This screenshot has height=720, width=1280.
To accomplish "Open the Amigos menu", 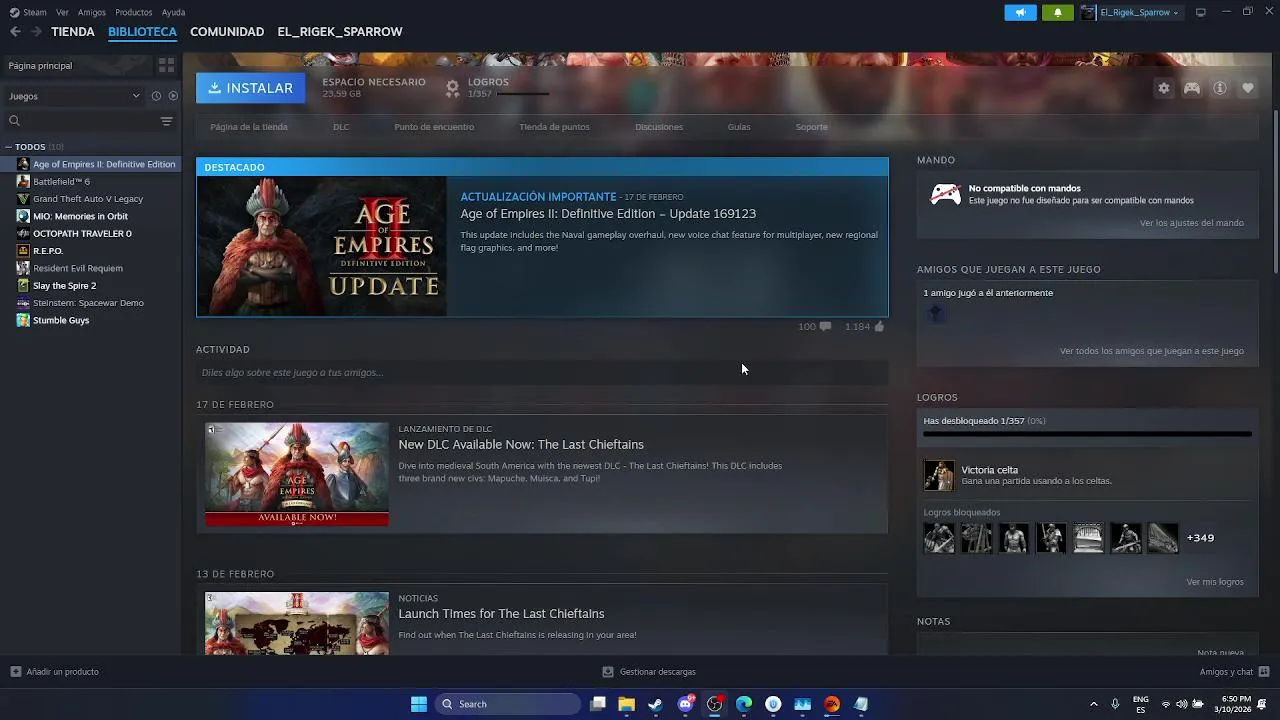I will pyautogui.click(x=92, y=12).
